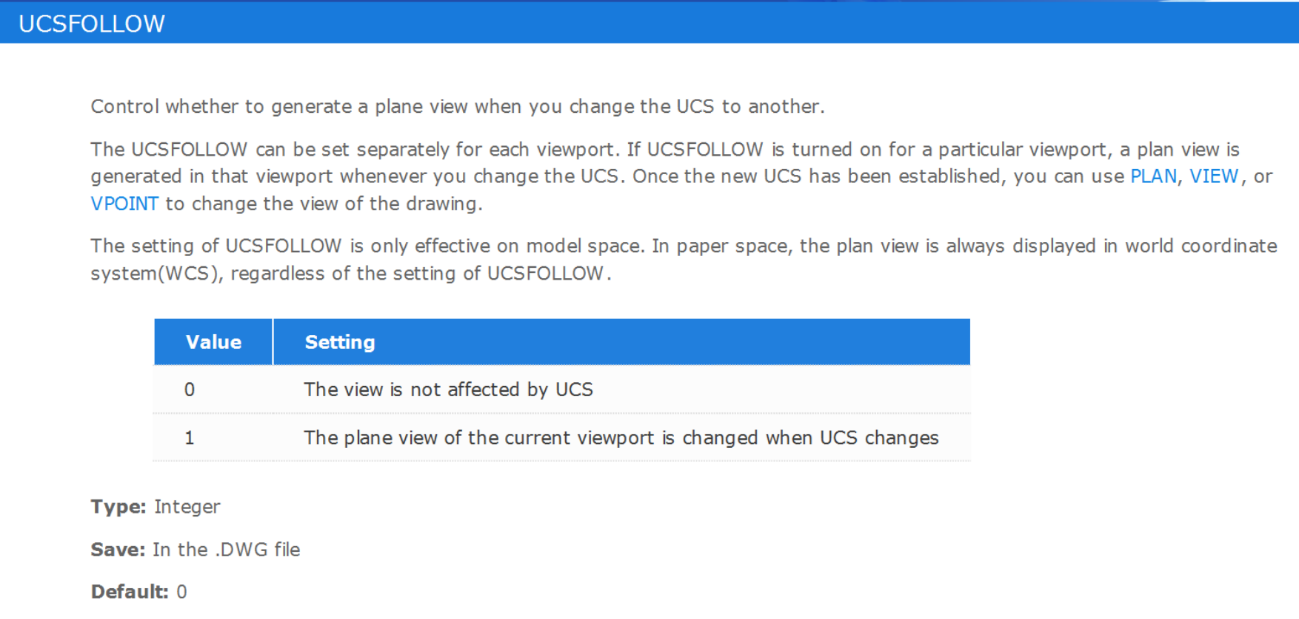Viewport: 1299px width, 619px height.
Task: Click the blue header bar beside UCSFOLLOW
Action: pos(730,24)
